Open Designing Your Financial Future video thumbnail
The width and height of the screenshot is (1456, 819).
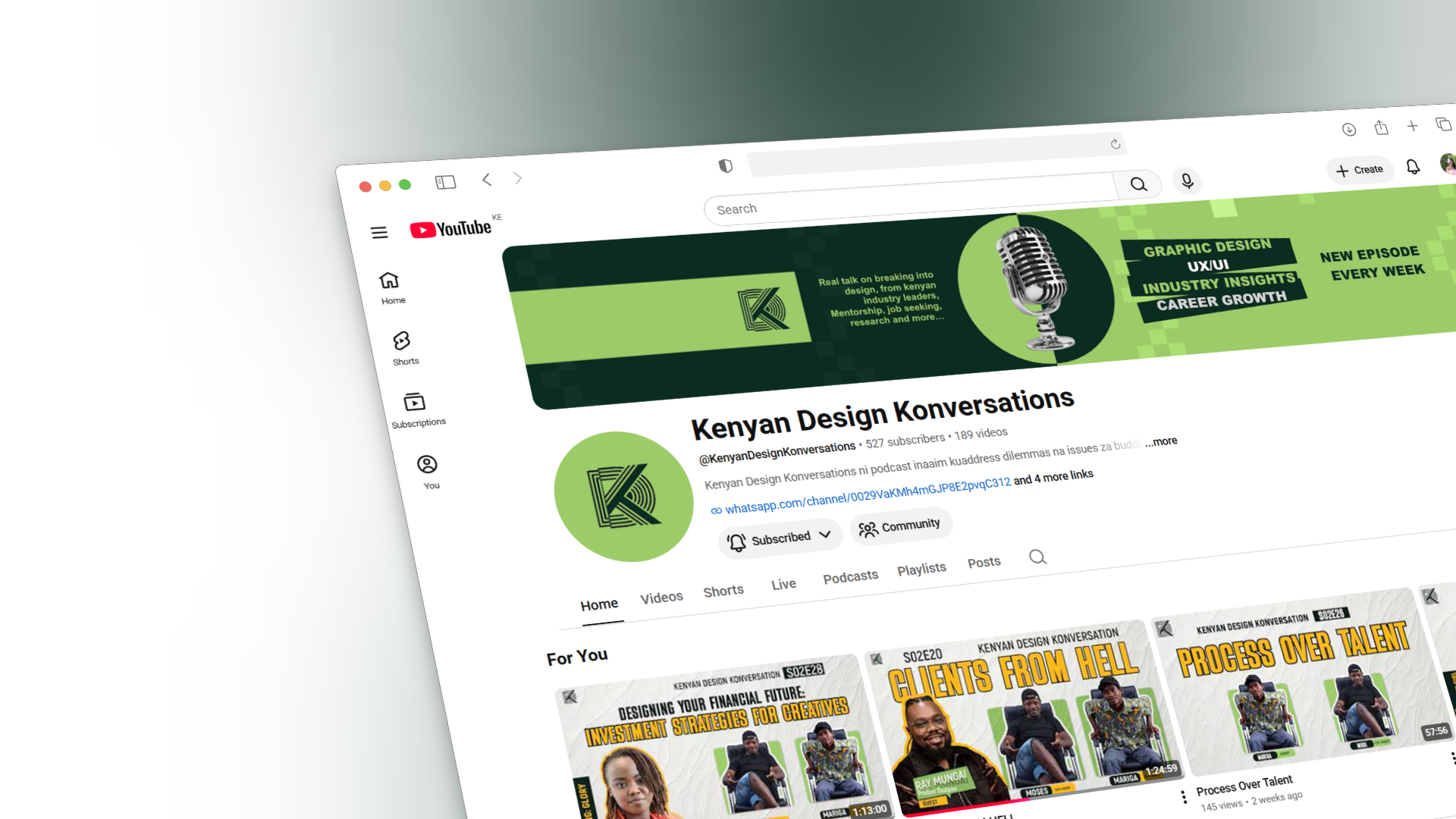724,737
